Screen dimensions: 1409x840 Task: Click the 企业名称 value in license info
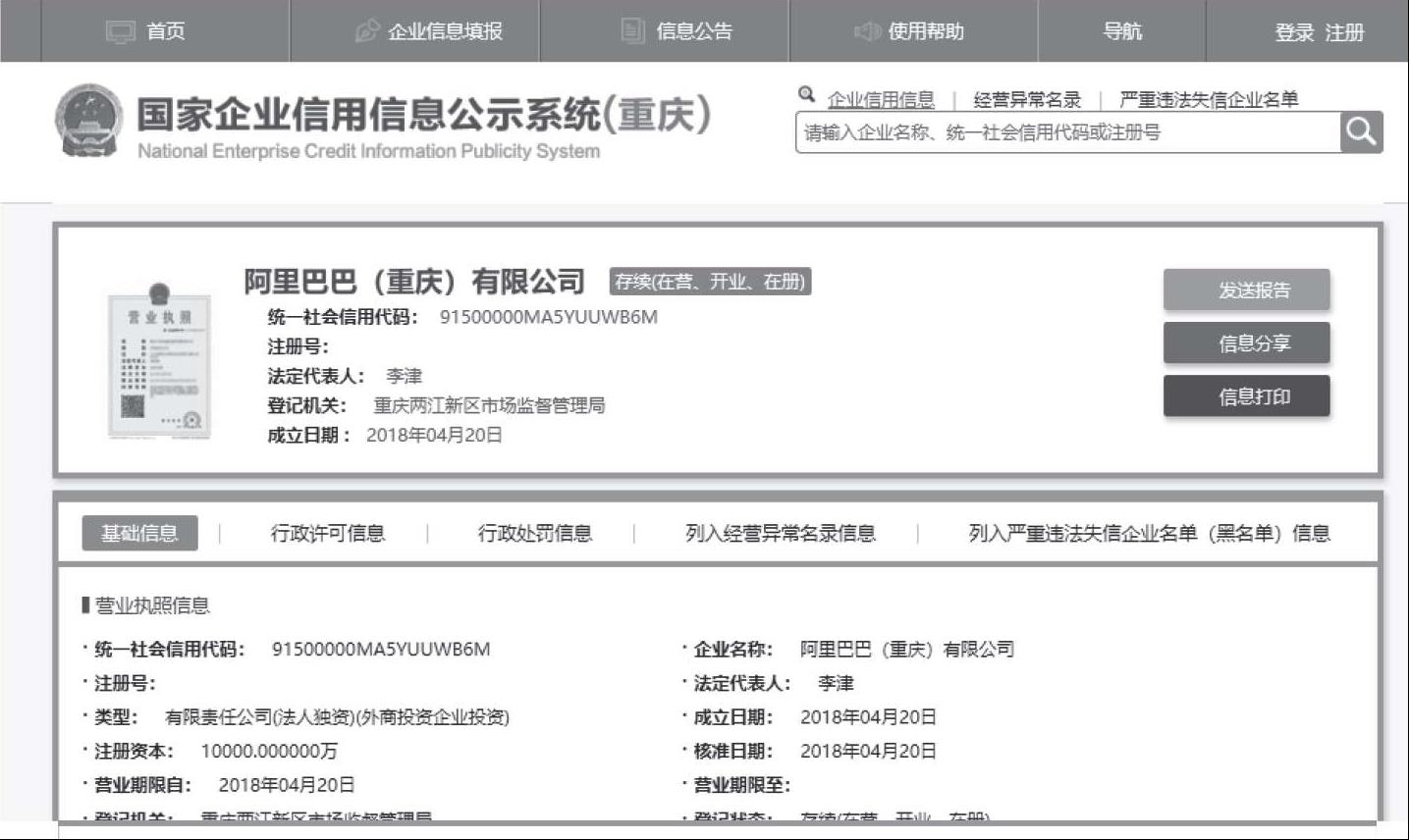click(x=907, y=649)
